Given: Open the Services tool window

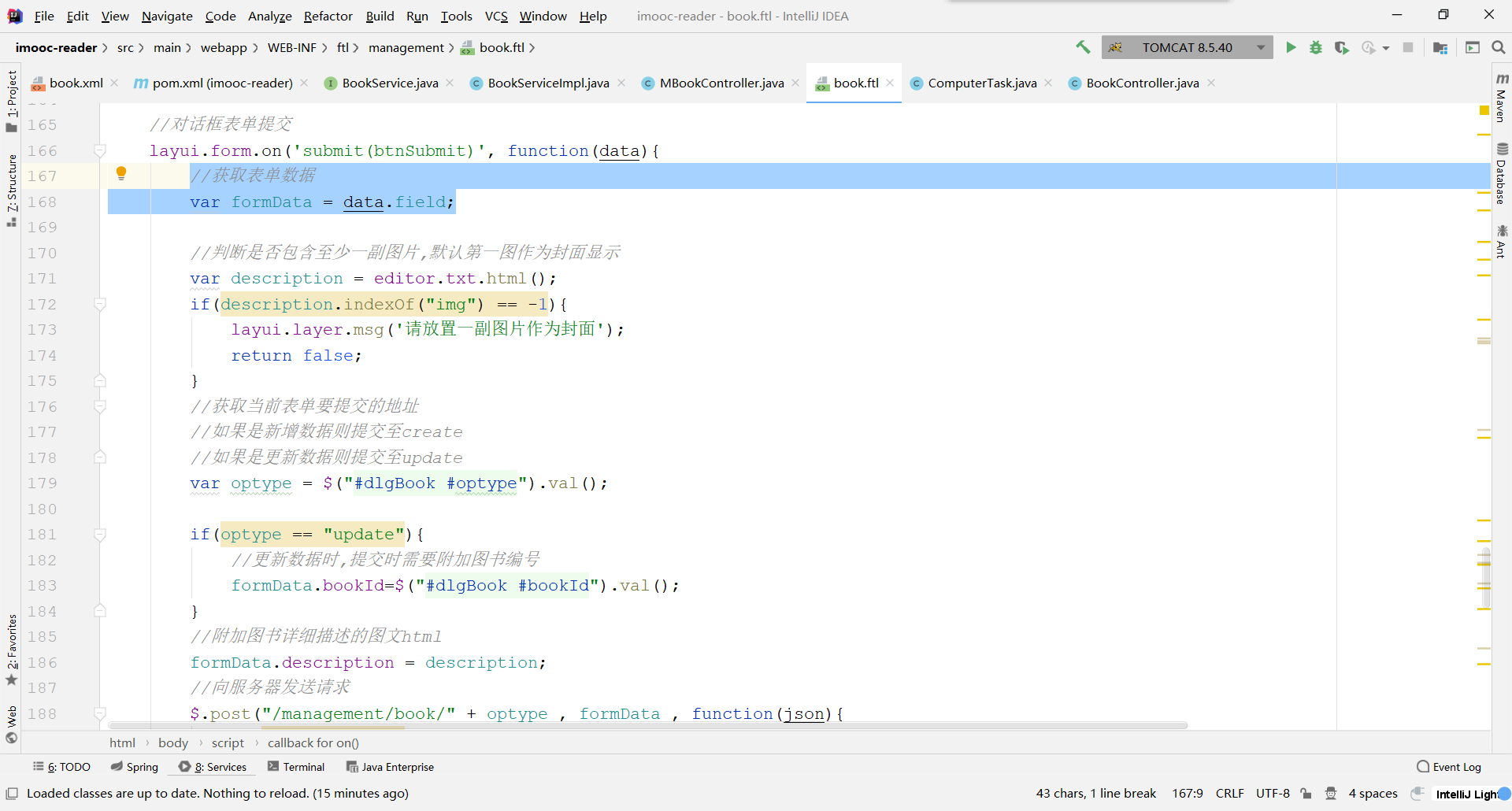Looking at the screenshot, I should coord(213,767).
